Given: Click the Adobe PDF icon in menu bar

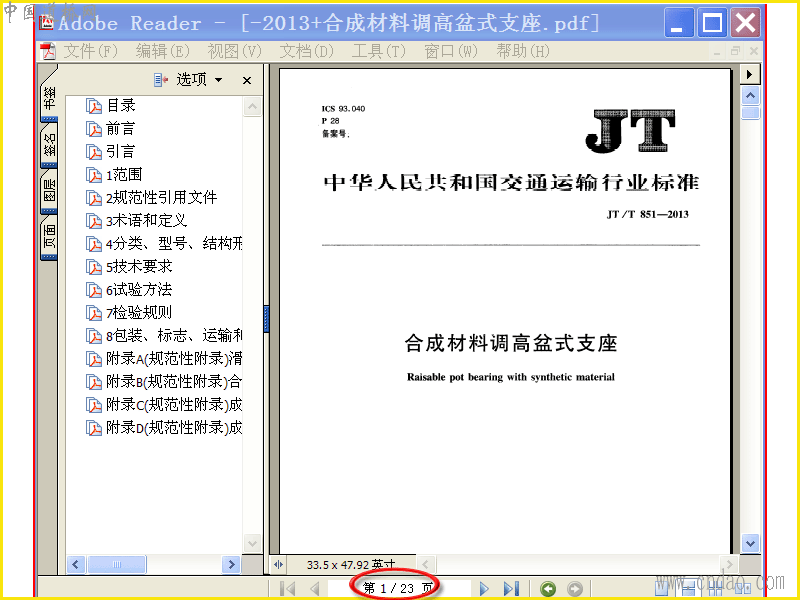Looking at the screenshot, I should click(48, 51).
